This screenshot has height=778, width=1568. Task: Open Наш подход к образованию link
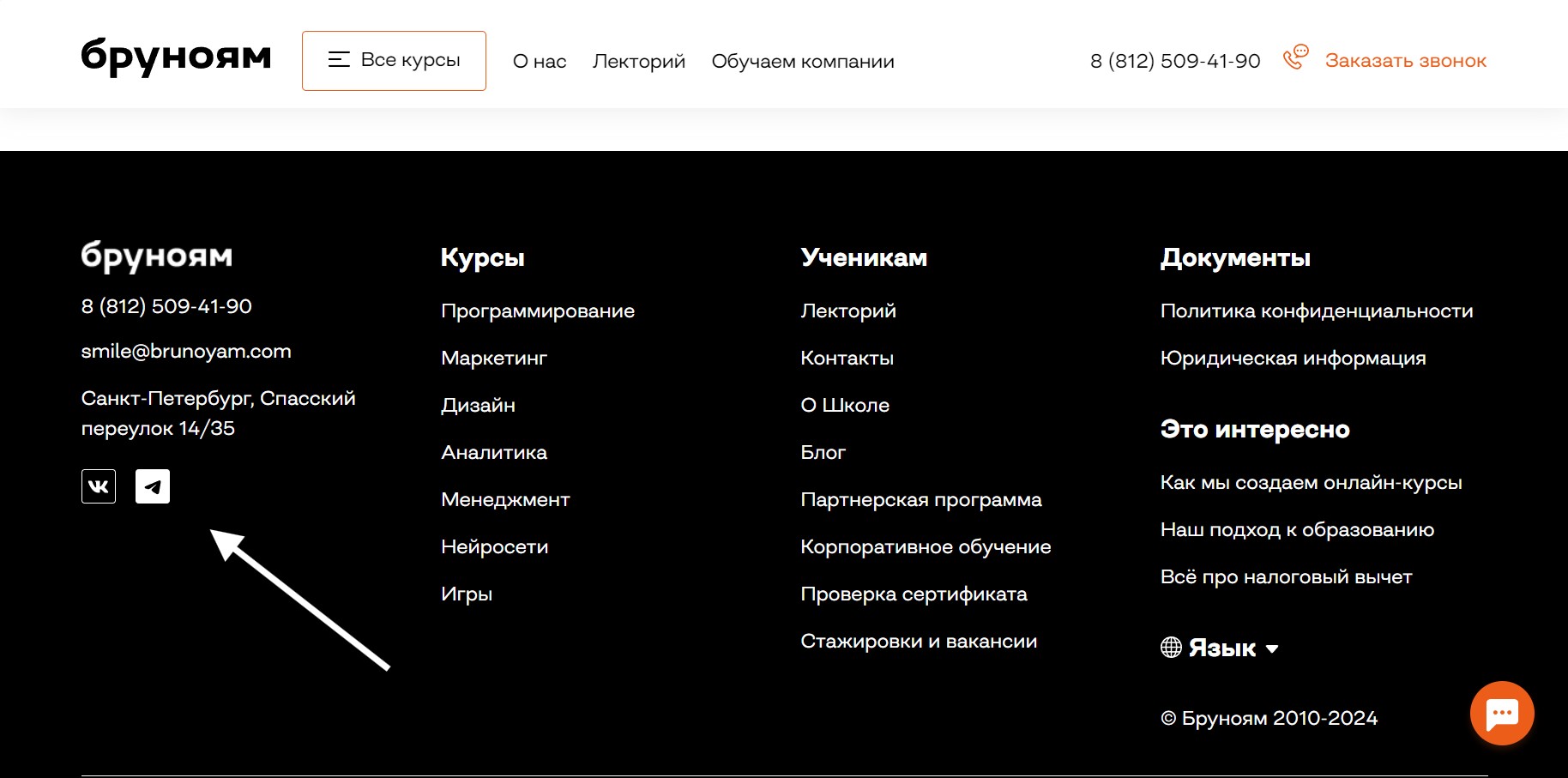click(x=1297, y=530)
